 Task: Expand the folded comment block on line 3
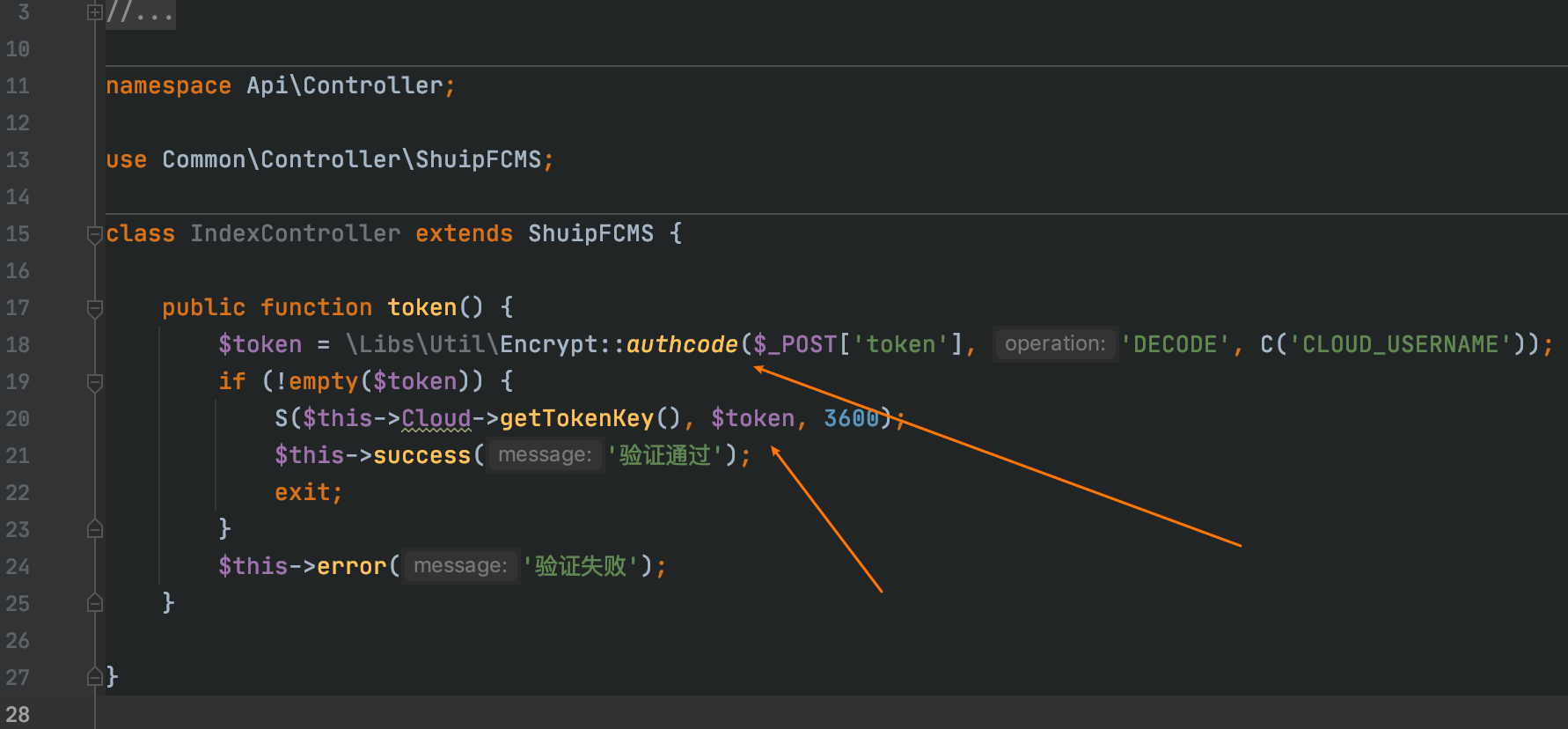95,12
